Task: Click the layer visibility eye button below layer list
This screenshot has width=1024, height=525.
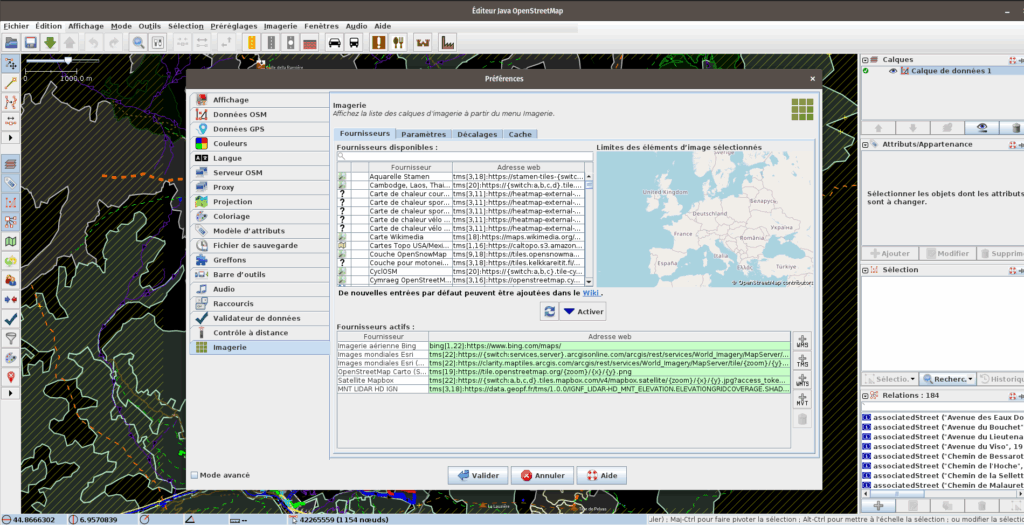Action: [982, 128]
